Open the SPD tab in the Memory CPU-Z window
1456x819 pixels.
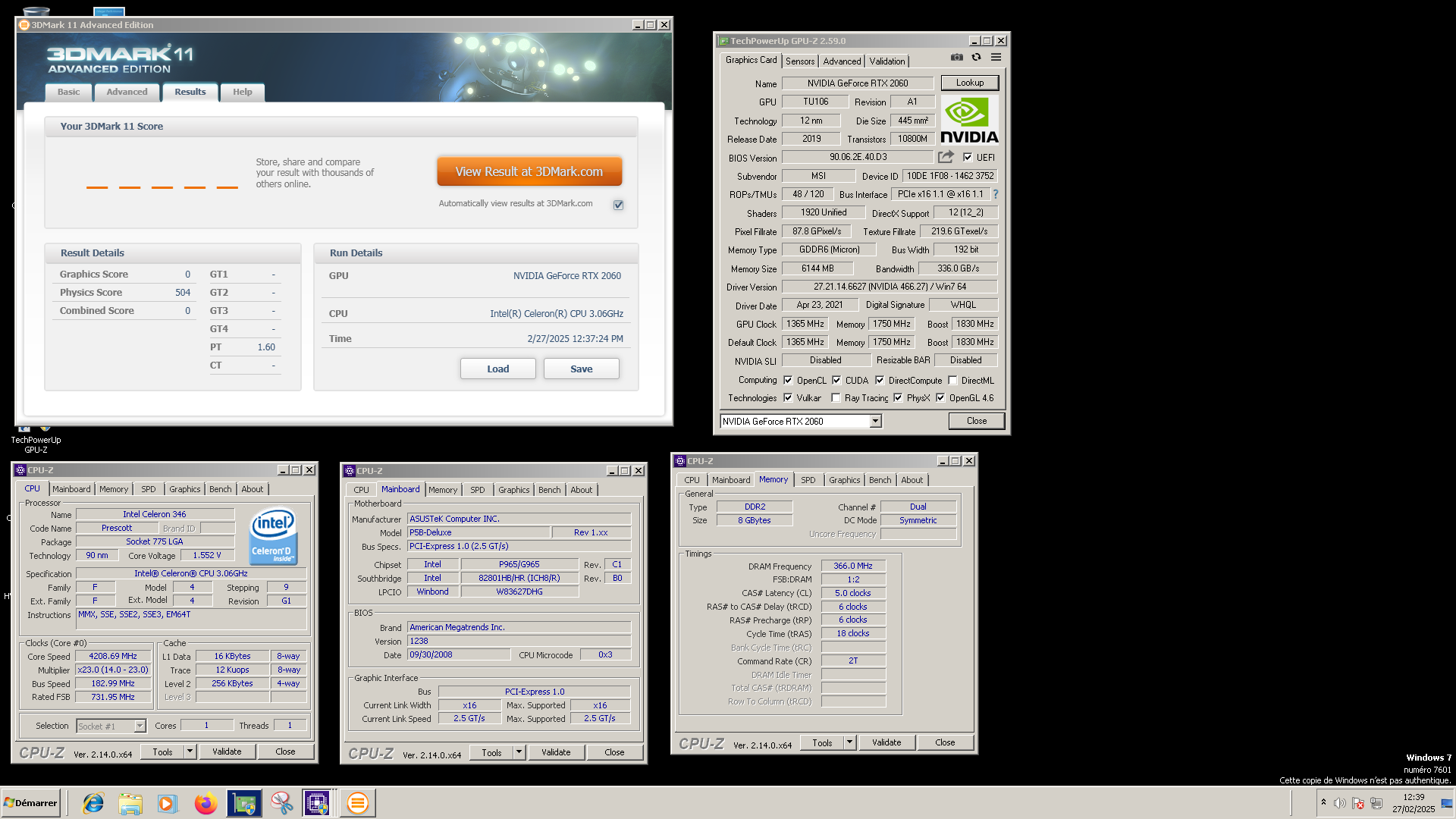pyautogui.click(x=808, y=480)
